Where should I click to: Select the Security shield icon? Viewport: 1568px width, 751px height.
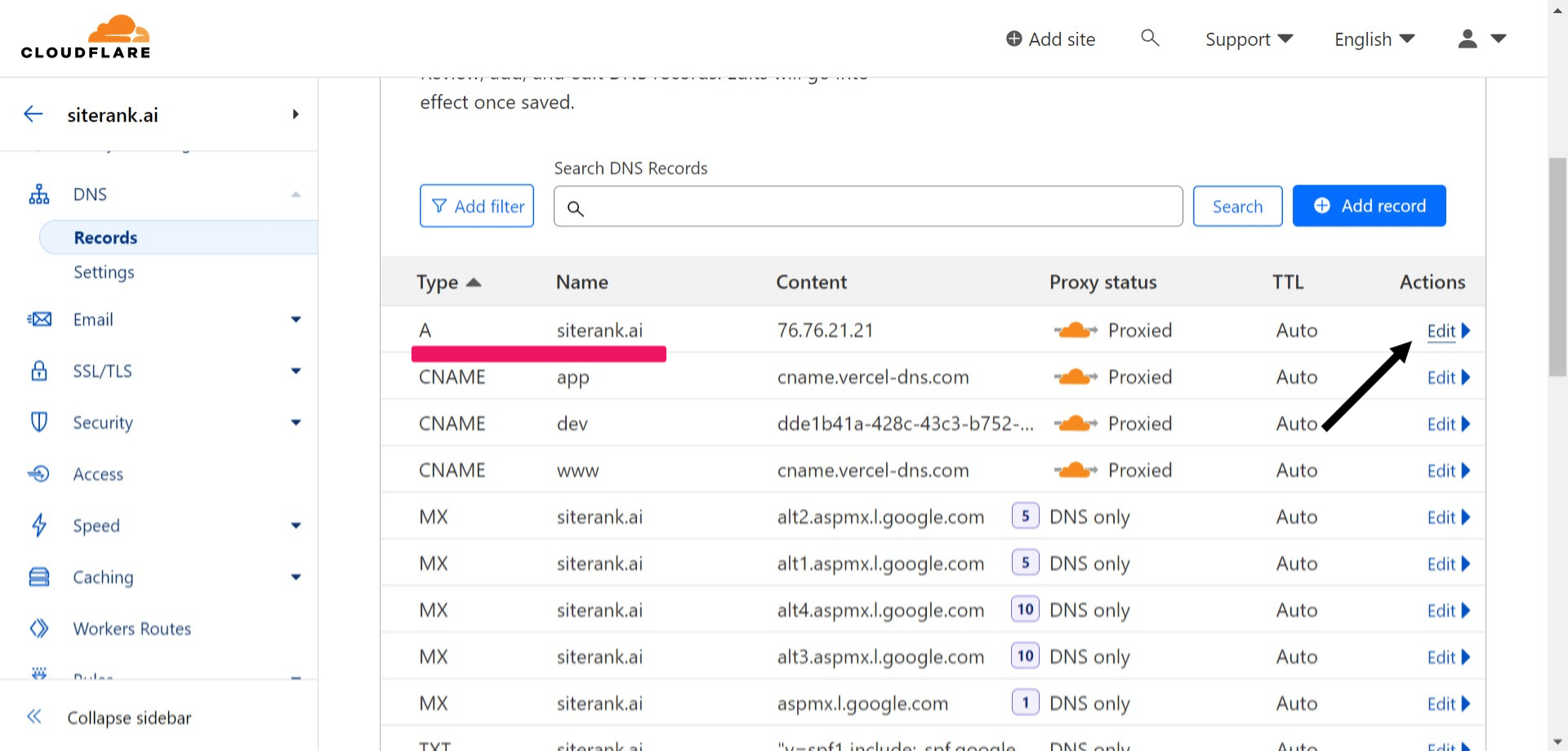click(38, 422)
